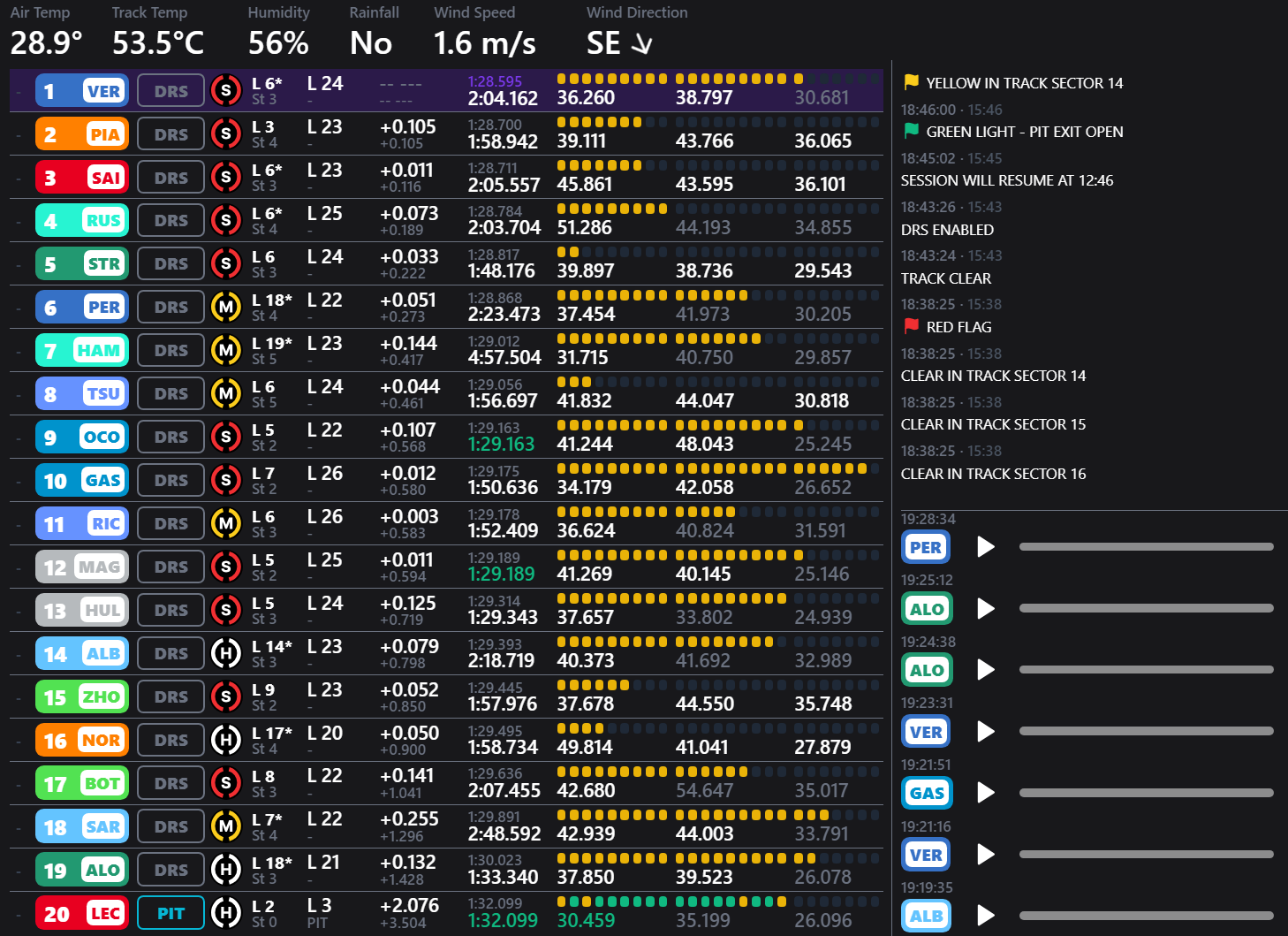This screenshot has height=936, width=1288.
Task: Click OCO's green last lap time 1:29.163
Action: point(501,444)
